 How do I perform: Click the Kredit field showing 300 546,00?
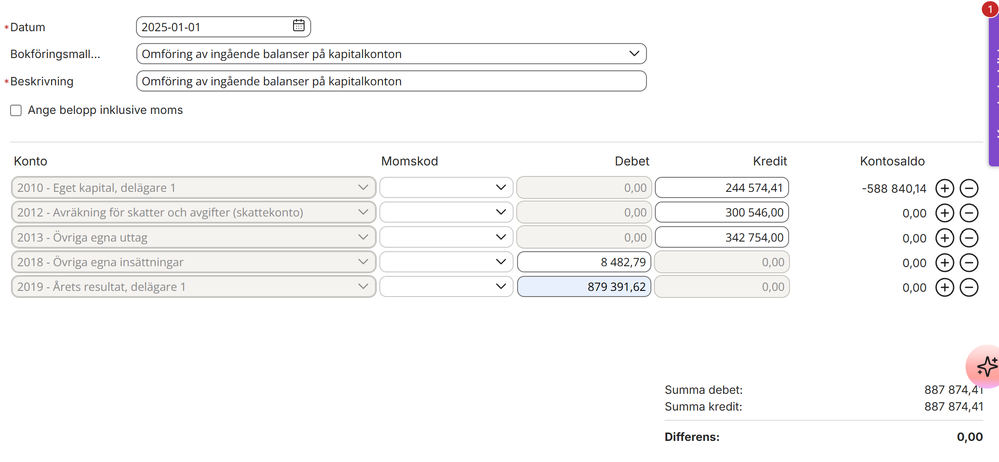[x=722, y=213]
